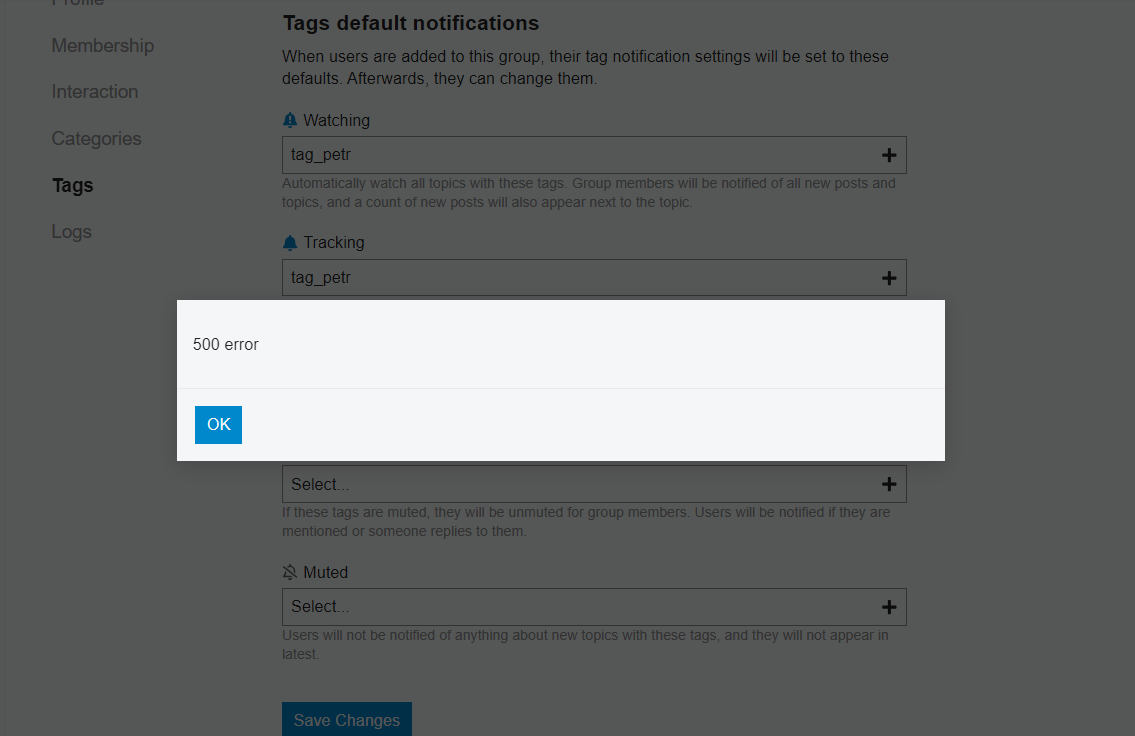Open the Logs section
This screenshot has width=1135, height=736.
tap(72, 232)
